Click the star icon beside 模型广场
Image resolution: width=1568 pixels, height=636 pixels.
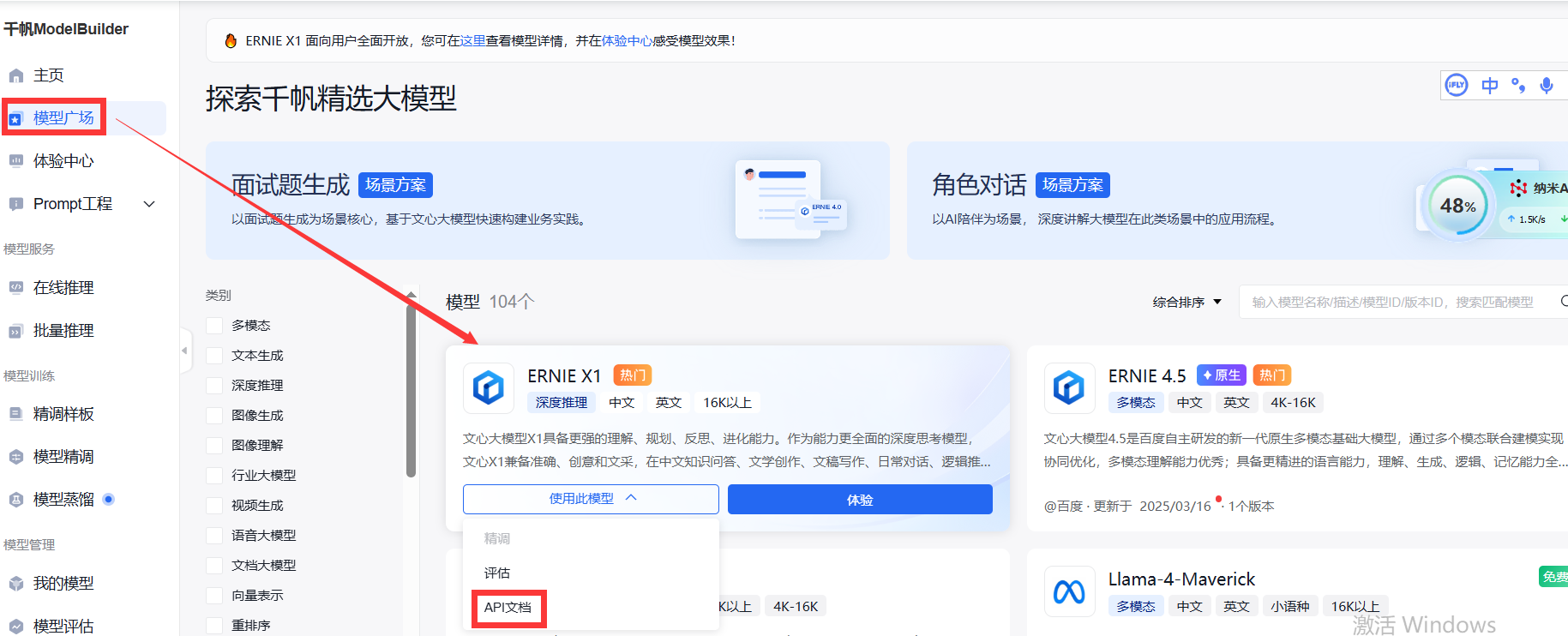click(15, 118)
